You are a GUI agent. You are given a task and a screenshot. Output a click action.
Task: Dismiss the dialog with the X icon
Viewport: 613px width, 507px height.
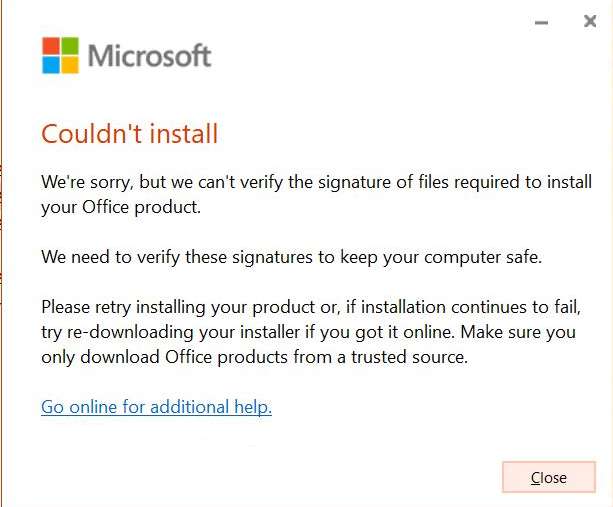click(590, 21)
